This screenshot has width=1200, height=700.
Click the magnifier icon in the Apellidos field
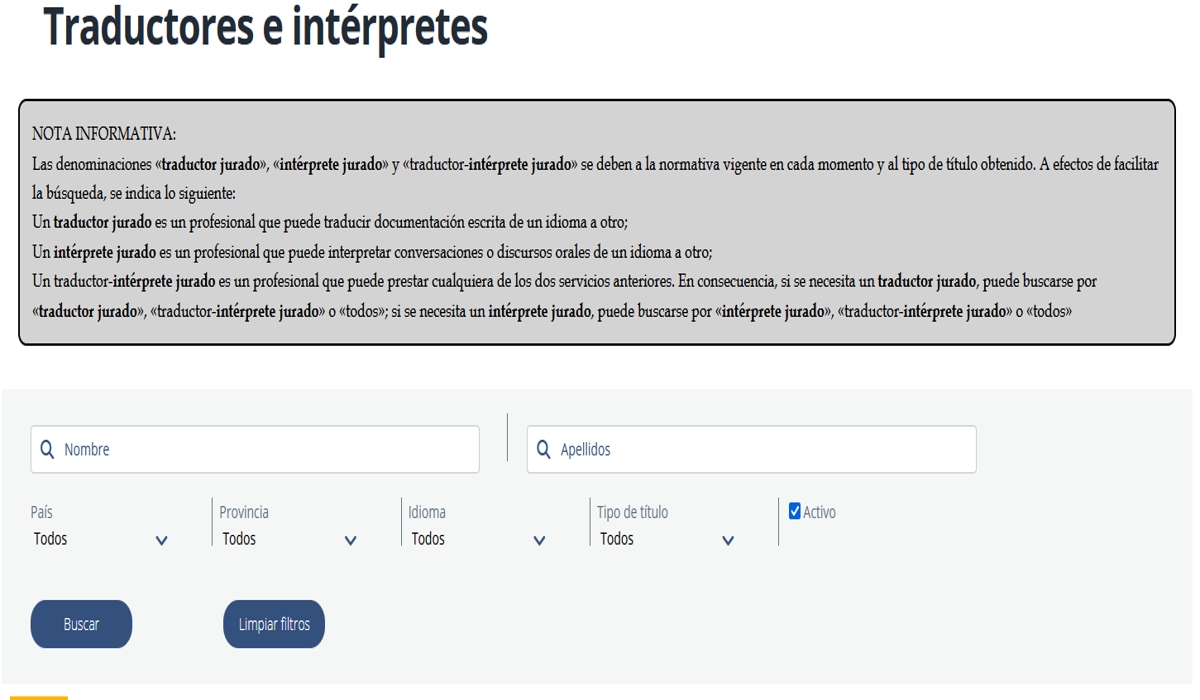(x=543, y=450)
